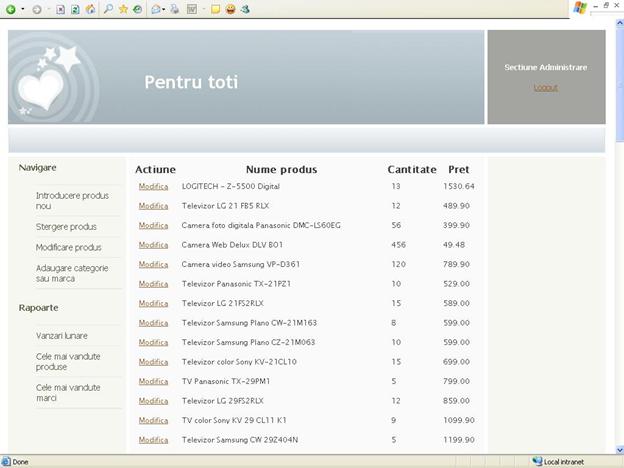
Task: Click Modifica for Camera Web Delux DLV B01
Action: [153, 245]
